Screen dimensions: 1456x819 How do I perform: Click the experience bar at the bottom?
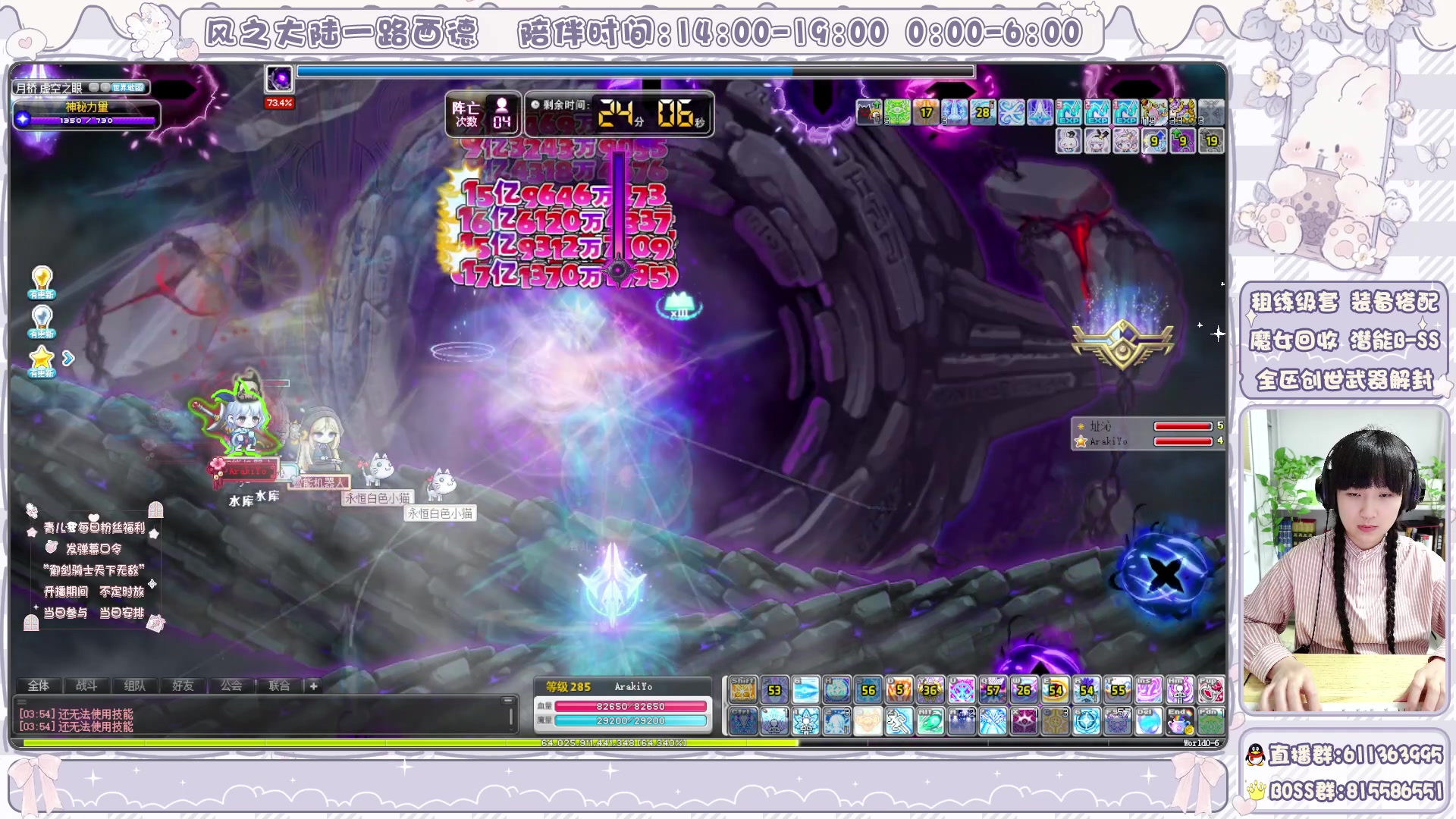coord(618,743)
